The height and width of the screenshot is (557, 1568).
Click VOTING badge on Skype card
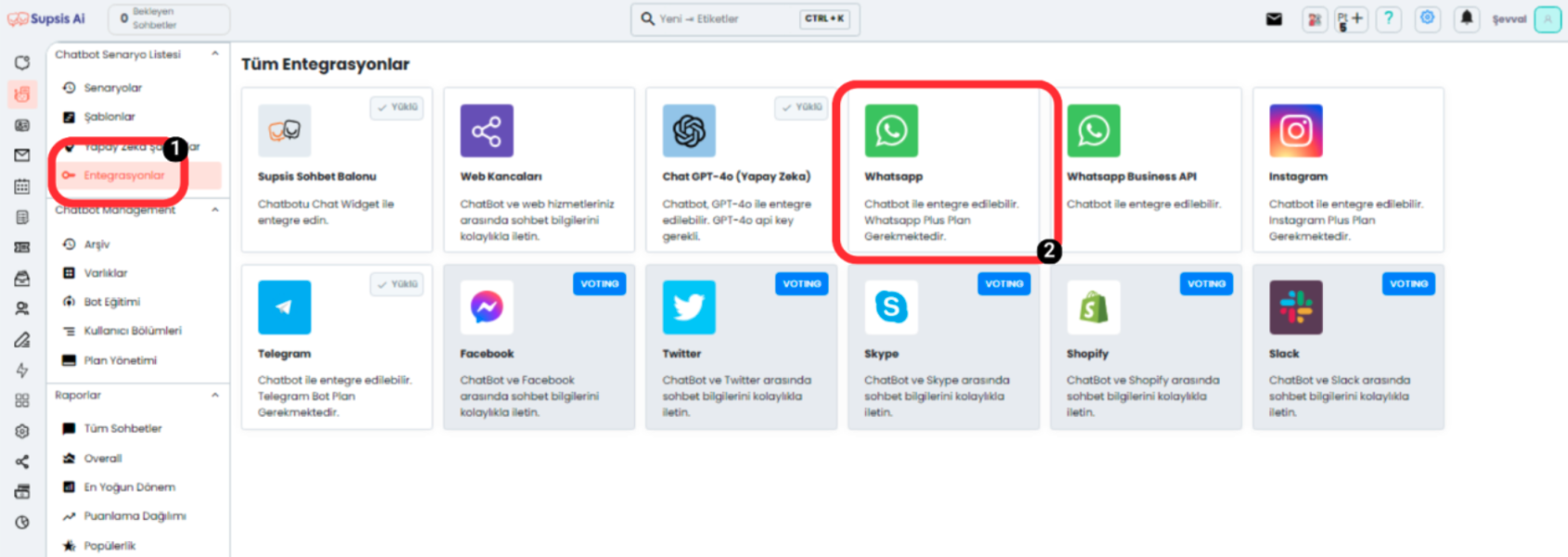click(1004, 284)
